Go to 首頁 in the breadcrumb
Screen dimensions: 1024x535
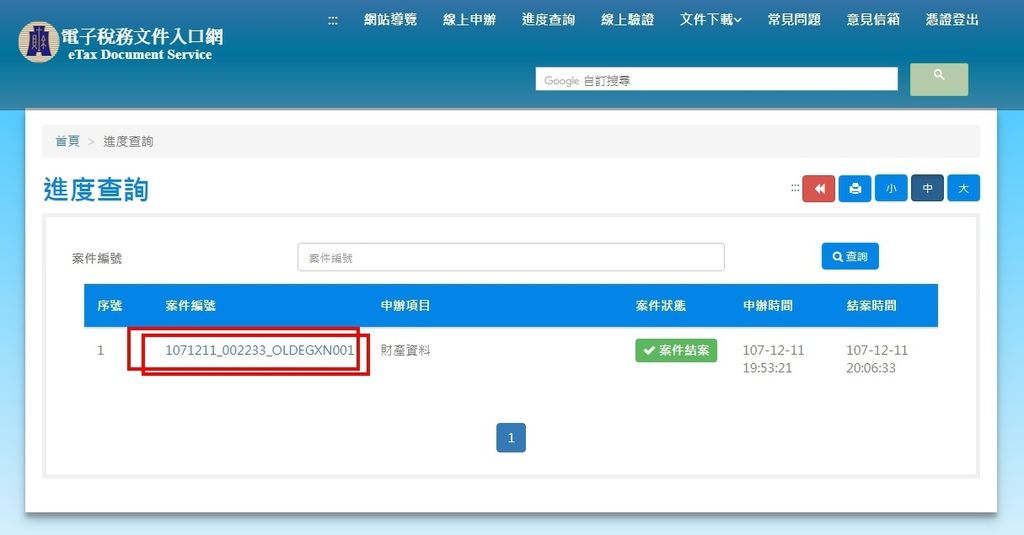[67, 141]
